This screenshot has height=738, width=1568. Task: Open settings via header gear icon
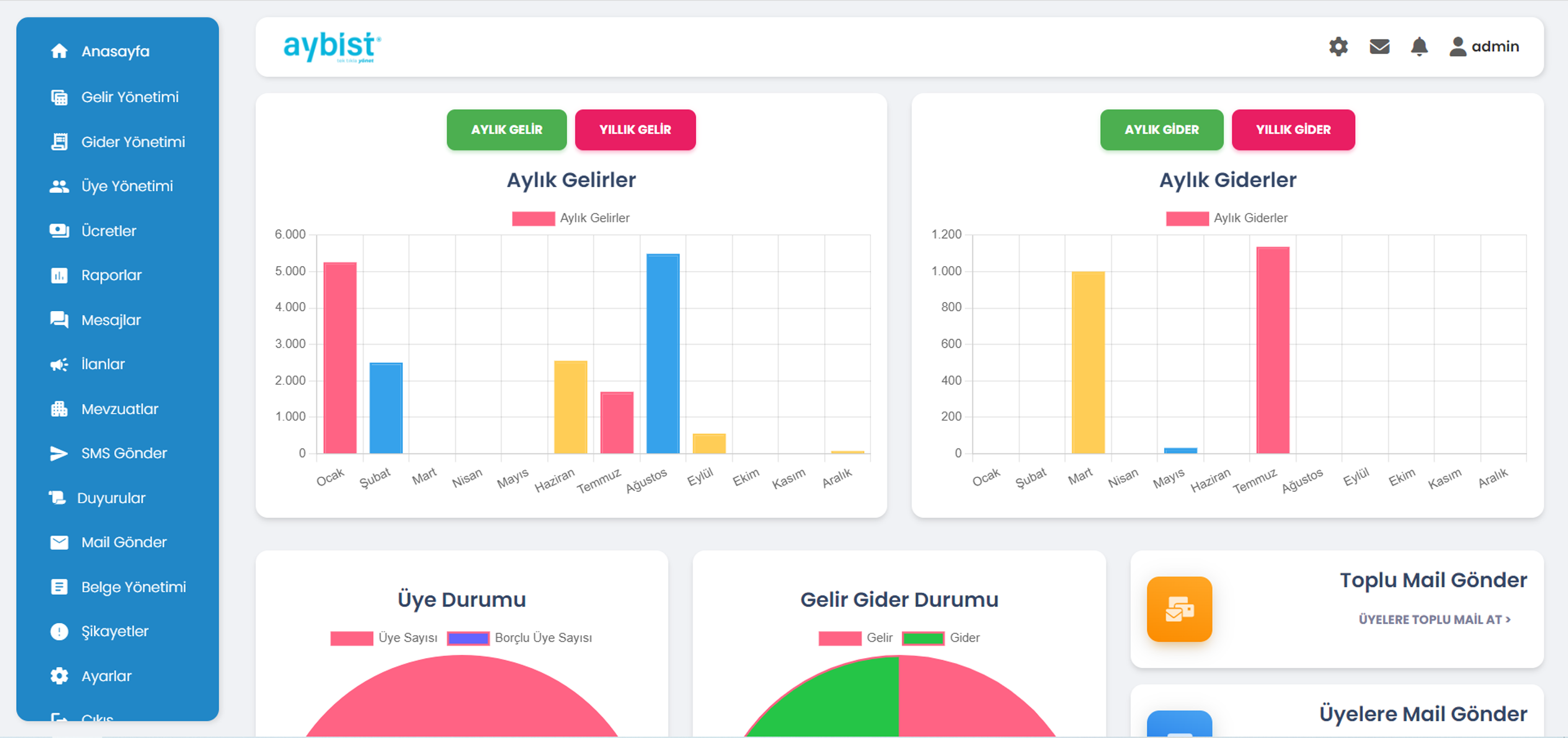pos(1338,47)
